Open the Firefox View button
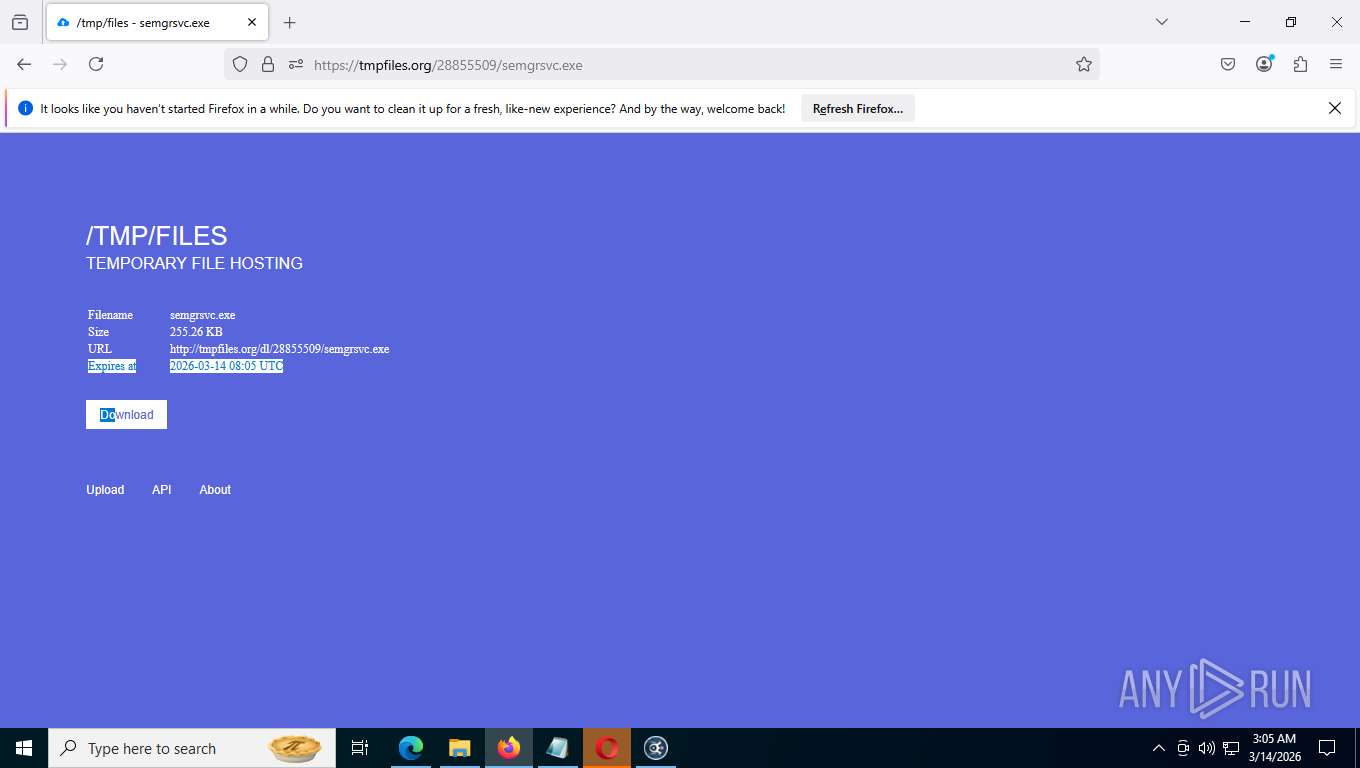Viewport: 1360px width, 768px height. point(20,22)
